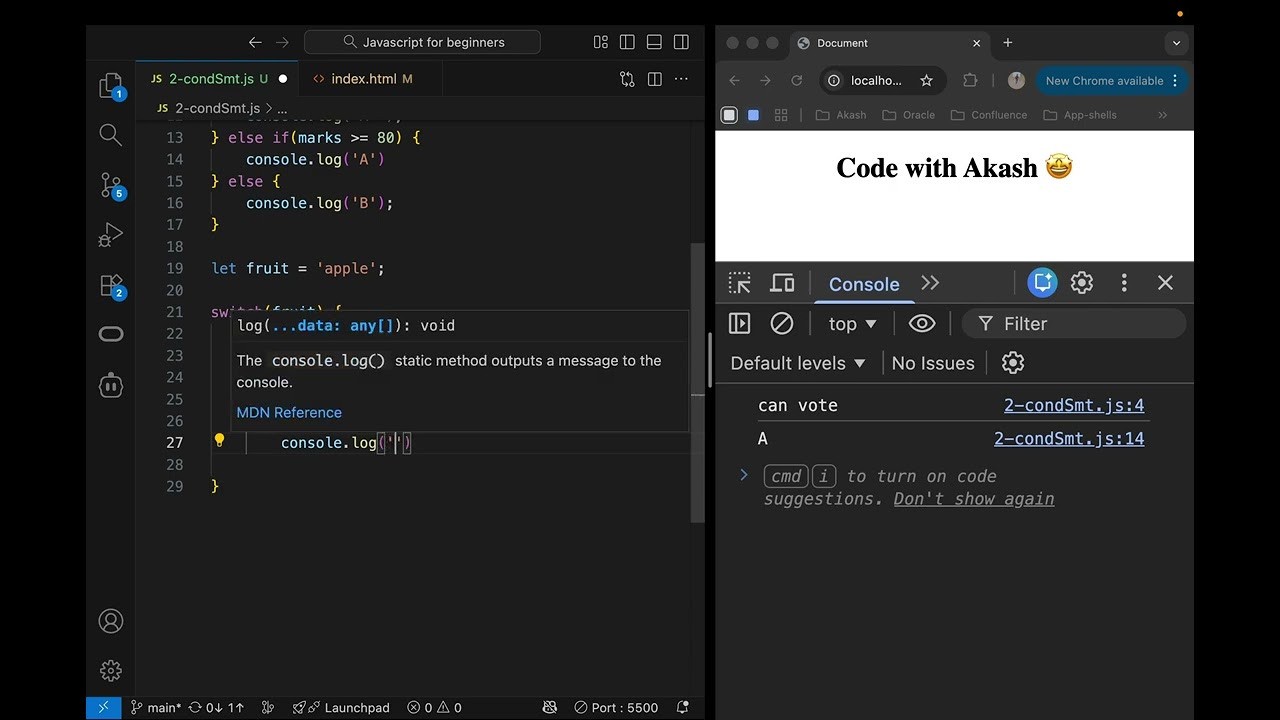The width and height of the screenshot is (1280, 720).
Task: Expand hidden bookmarks with double chevron
Action: point(1162,115)
